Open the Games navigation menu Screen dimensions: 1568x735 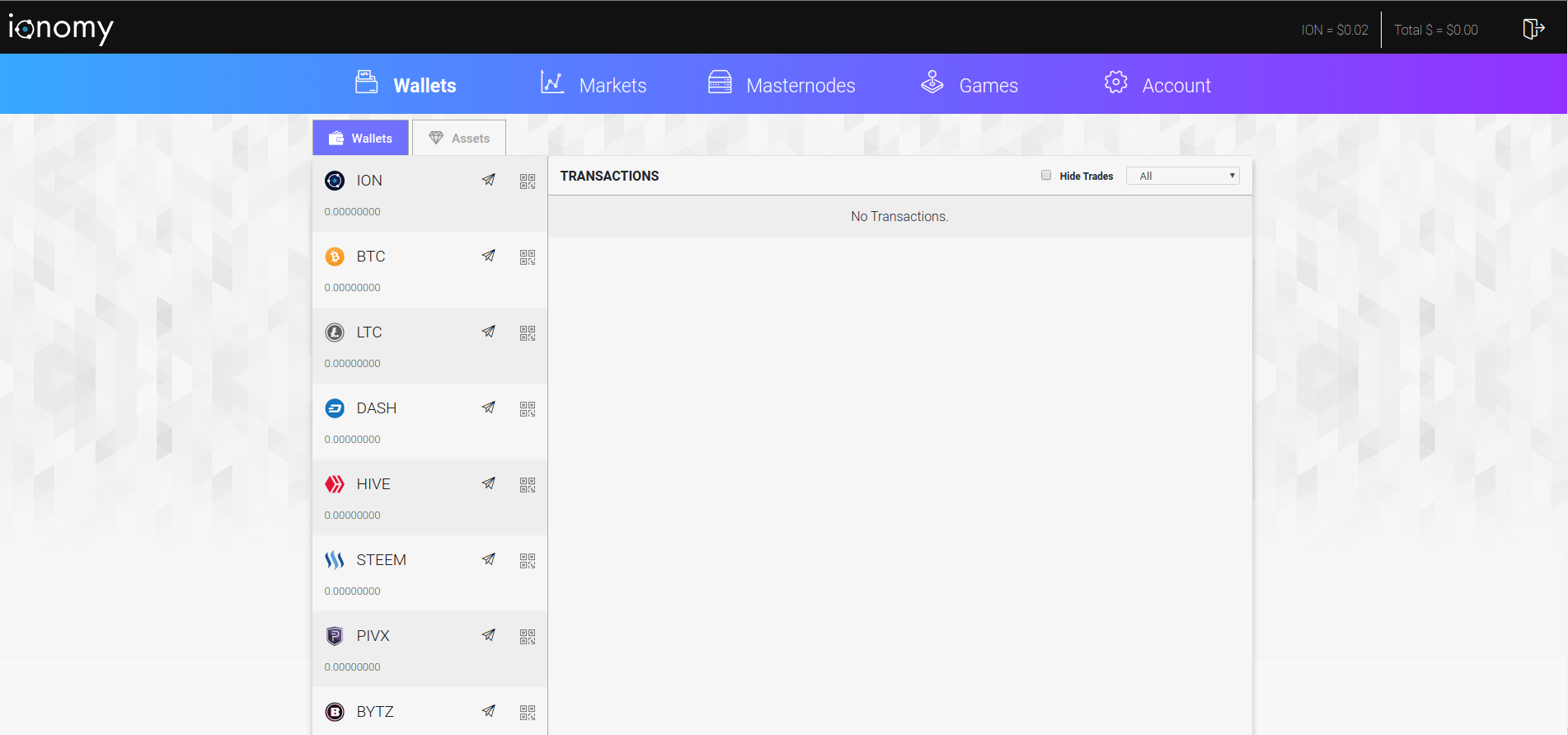(x=969, y=84)
